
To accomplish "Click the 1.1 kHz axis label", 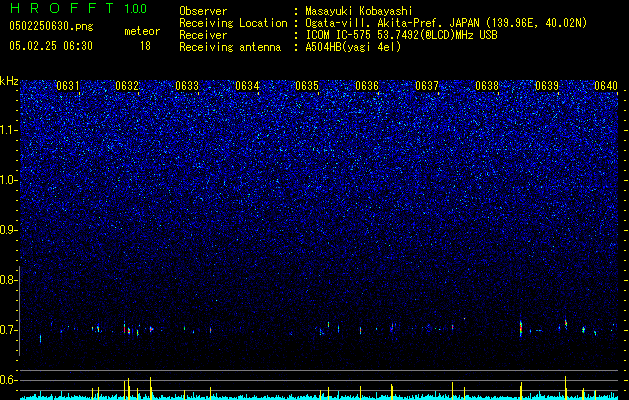I will (x=9, y=130).
